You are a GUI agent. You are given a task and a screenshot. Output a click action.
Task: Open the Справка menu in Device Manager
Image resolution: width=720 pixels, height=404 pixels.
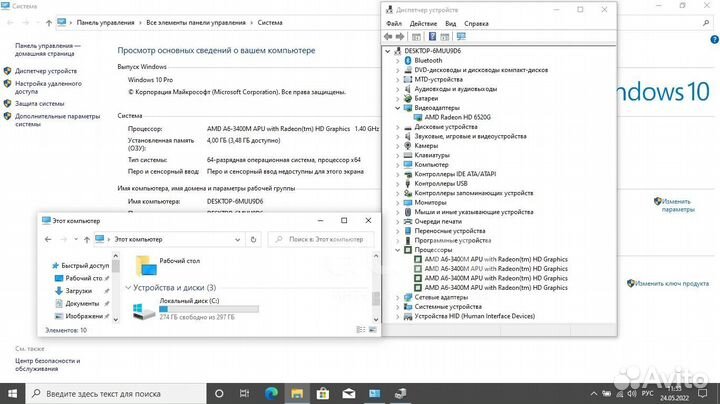point(476,23)
